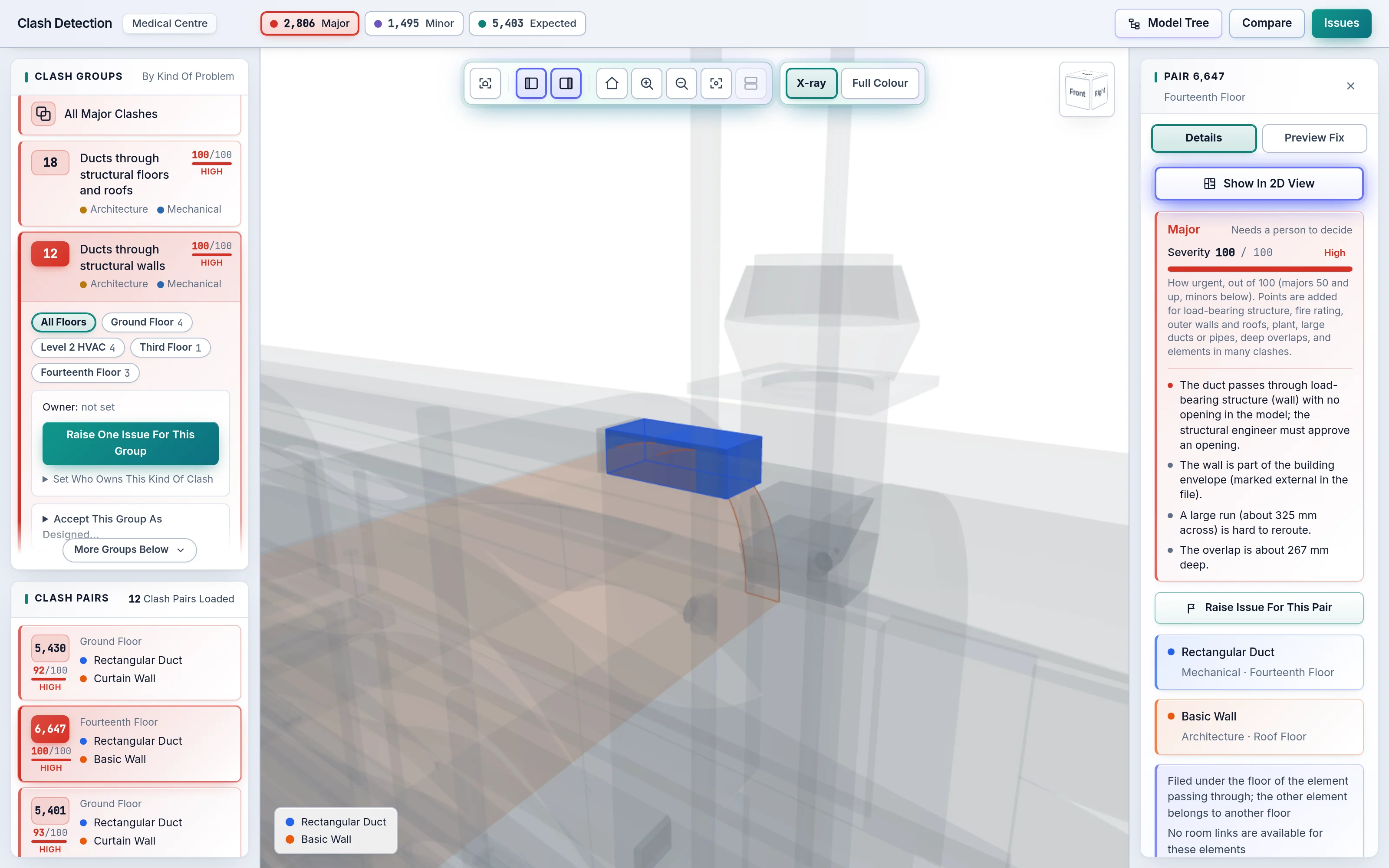1389x868 pixels.
Task: Toggle the right sidebar panel icon
Action: tap(566, 83)
